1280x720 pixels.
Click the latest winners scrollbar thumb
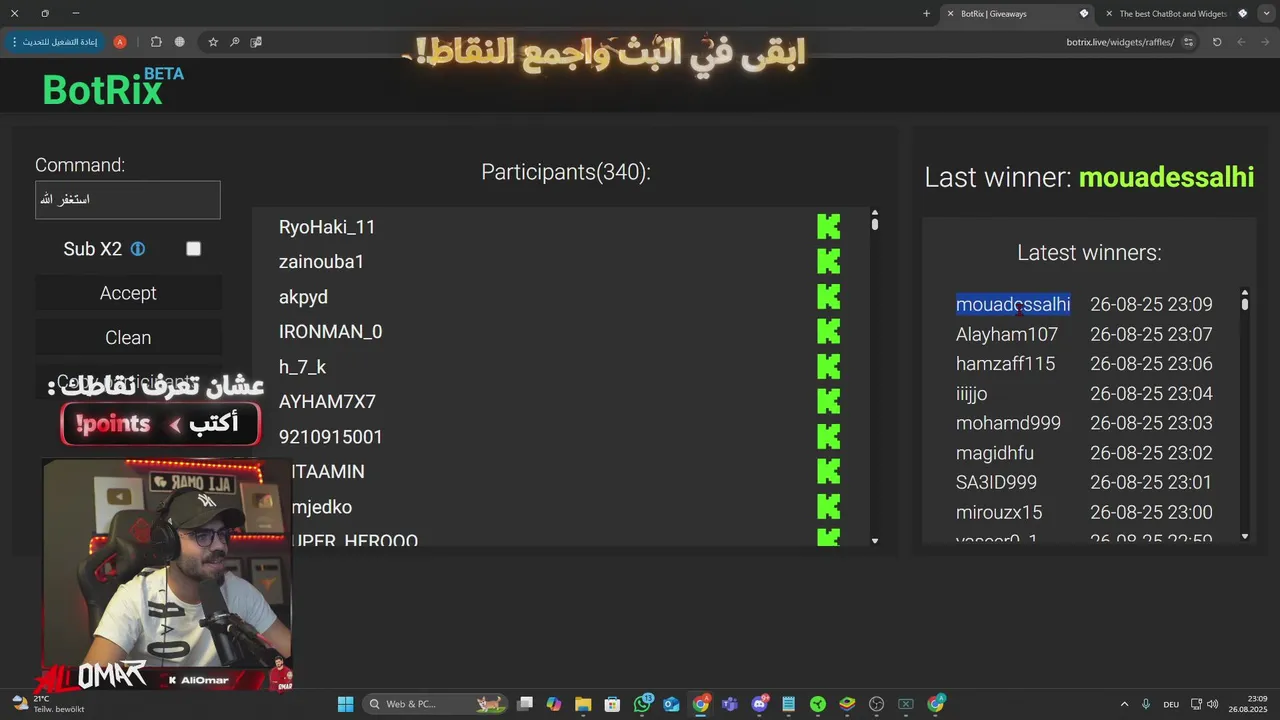point(1245,303)
